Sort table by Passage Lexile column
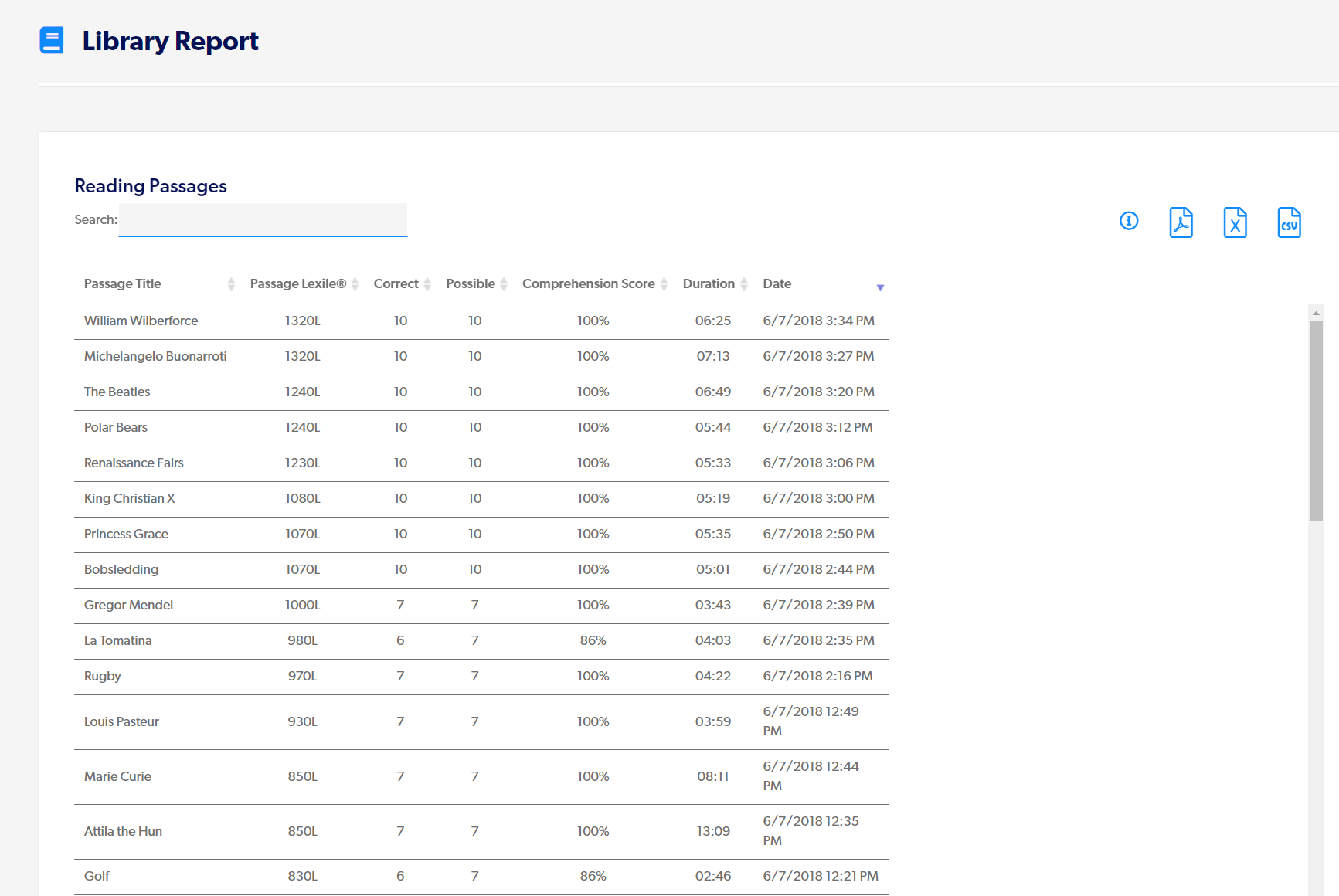Image resolution: width=1339 pixels, height=896 pixels. [303, 284]
